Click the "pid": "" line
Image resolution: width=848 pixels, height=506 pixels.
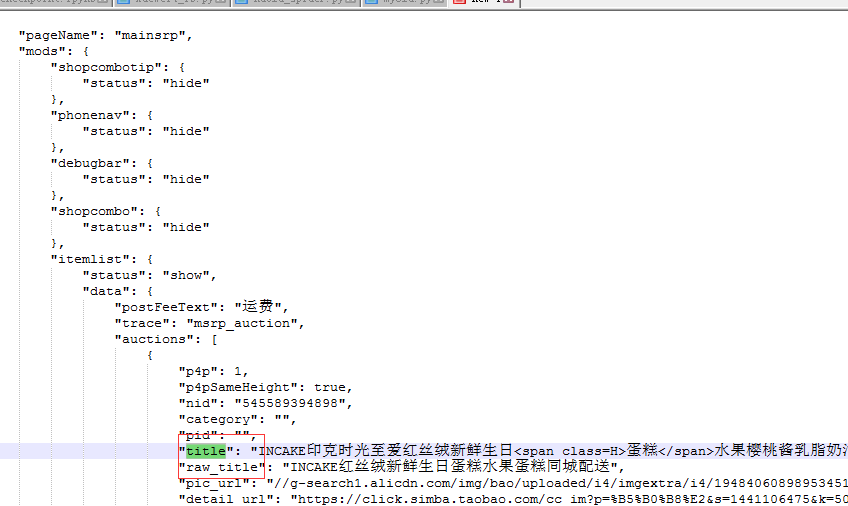click(x=217, y=435)
